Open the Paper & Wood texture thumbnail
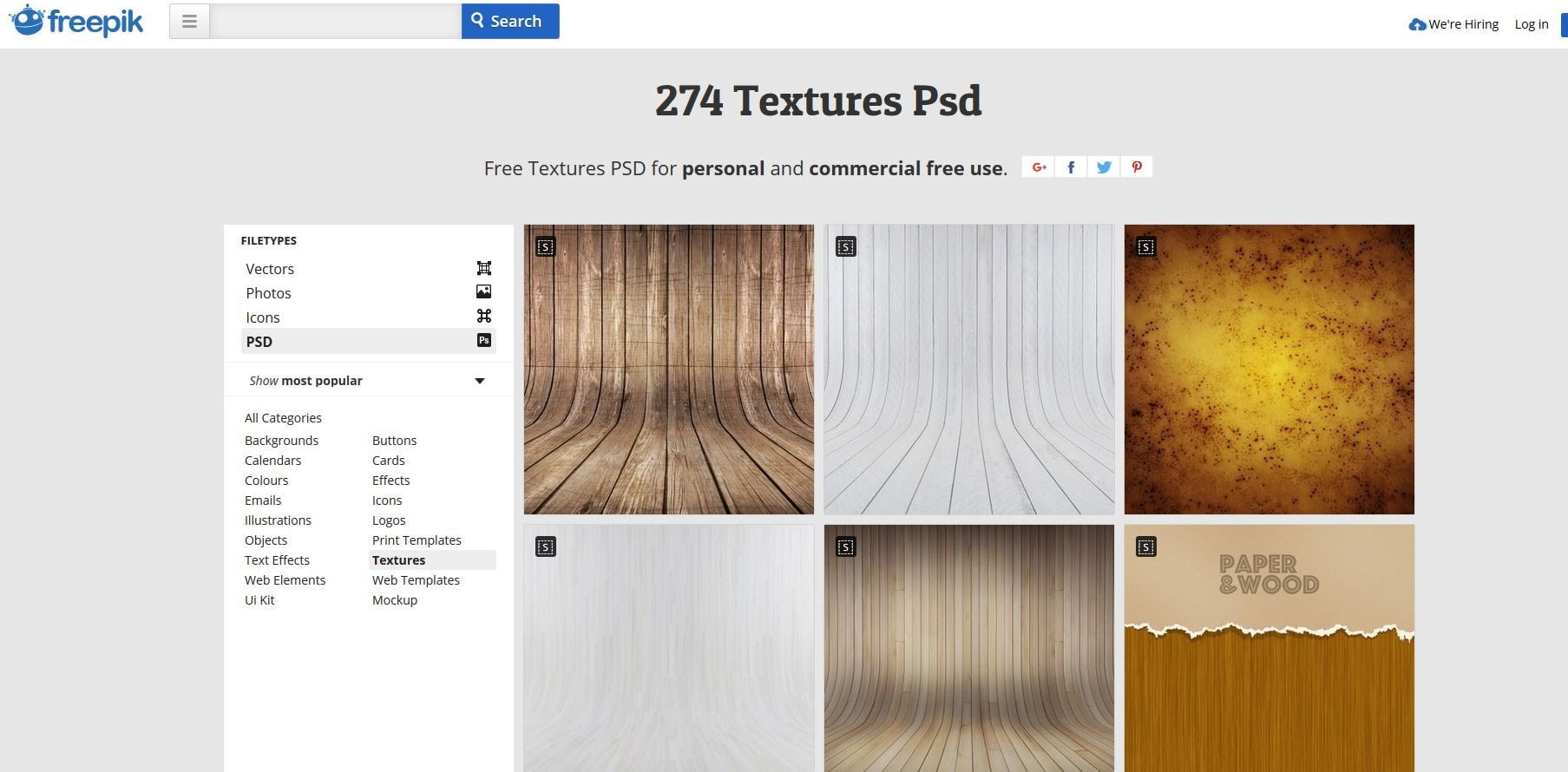Viewport: 1568px width, 772px height. [1269, 649]
